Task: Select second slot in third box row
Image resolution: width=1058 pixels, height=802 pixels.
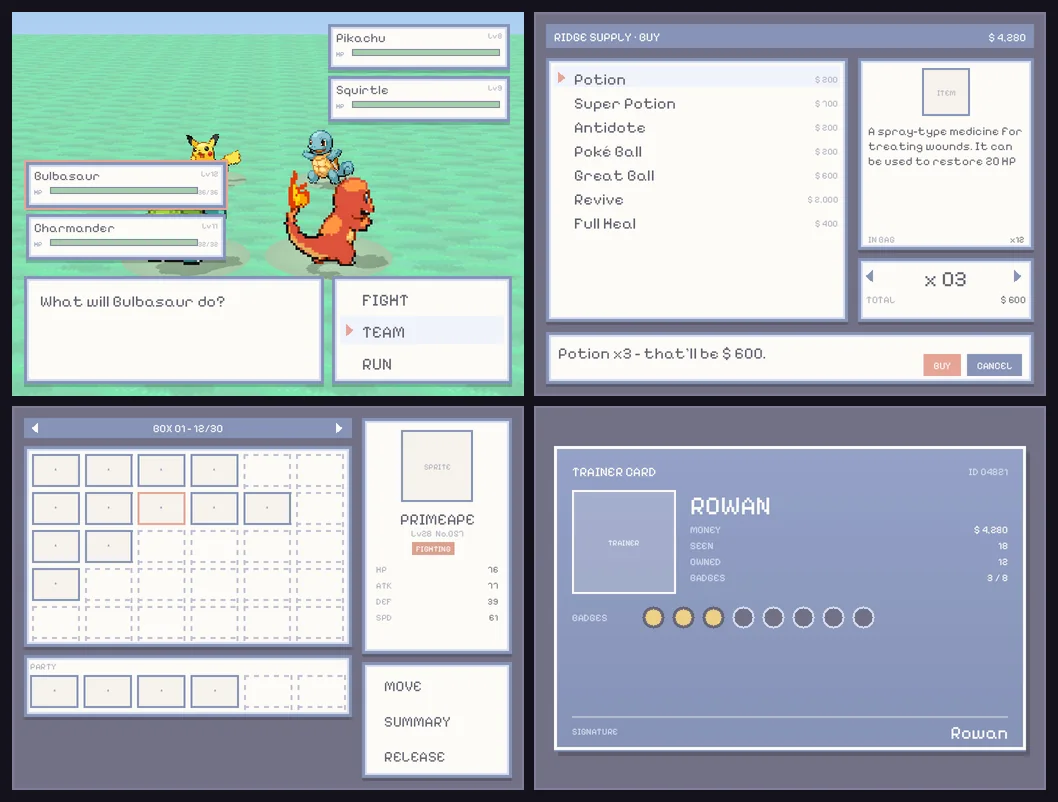Action: point(109,546)
